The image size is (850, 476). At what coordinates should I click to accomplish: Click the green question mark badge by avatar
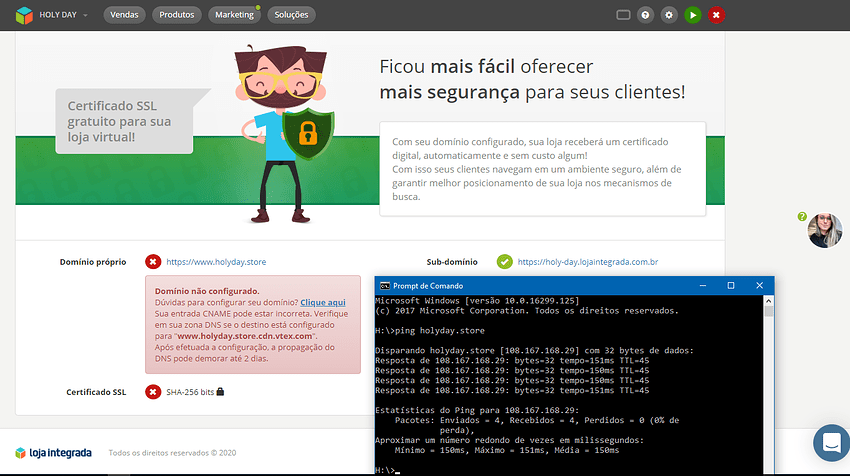click(x=802, y=217)
